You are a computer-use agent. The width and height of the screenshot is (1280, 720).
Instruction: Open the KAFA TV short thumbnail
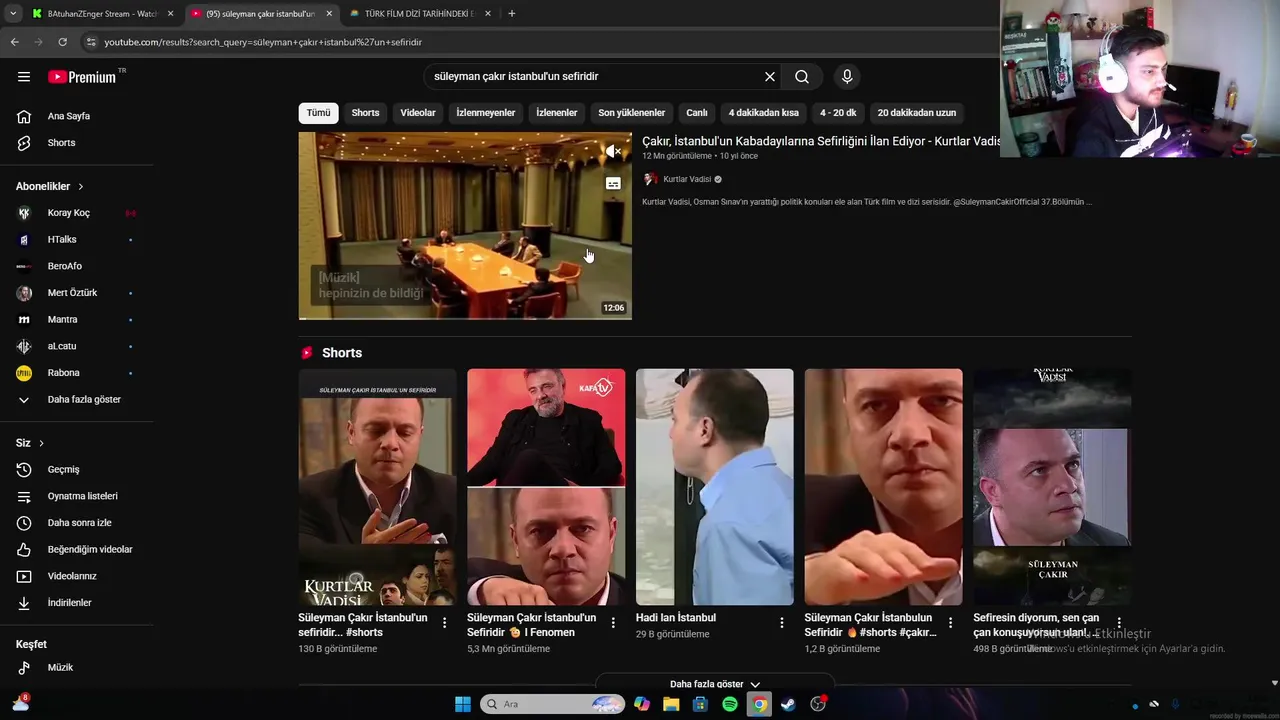[546, 487]
